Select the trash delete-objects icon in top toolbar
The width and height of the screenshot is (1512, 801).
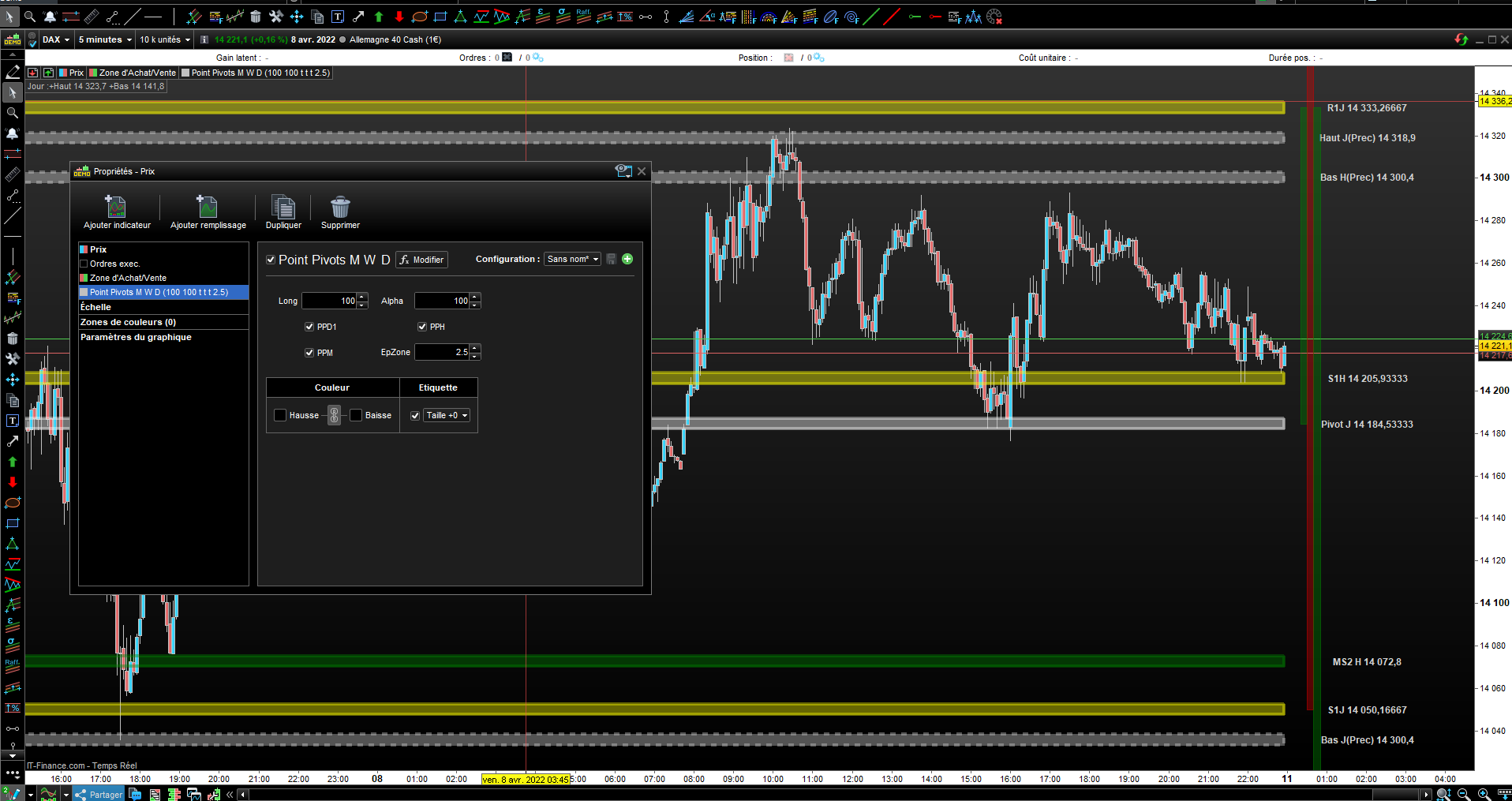click(x=255, y=17)
